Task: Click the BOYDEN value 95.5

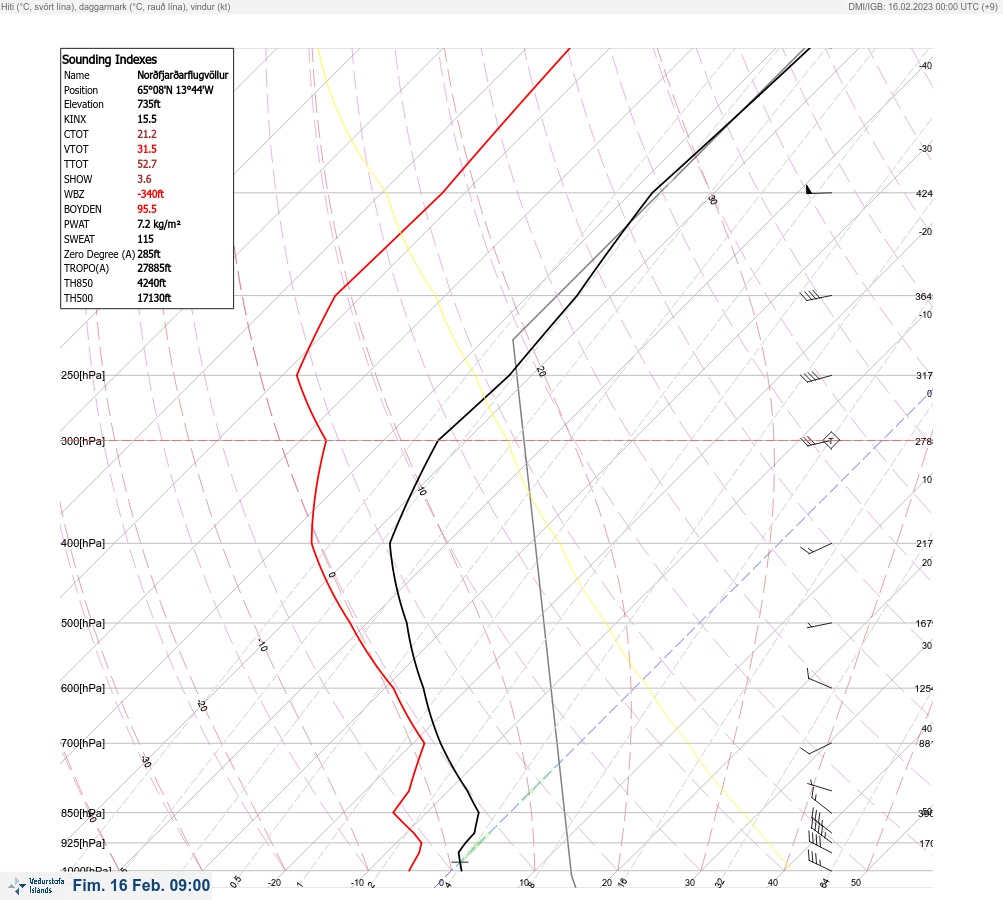Action: (x=146, y=209)
